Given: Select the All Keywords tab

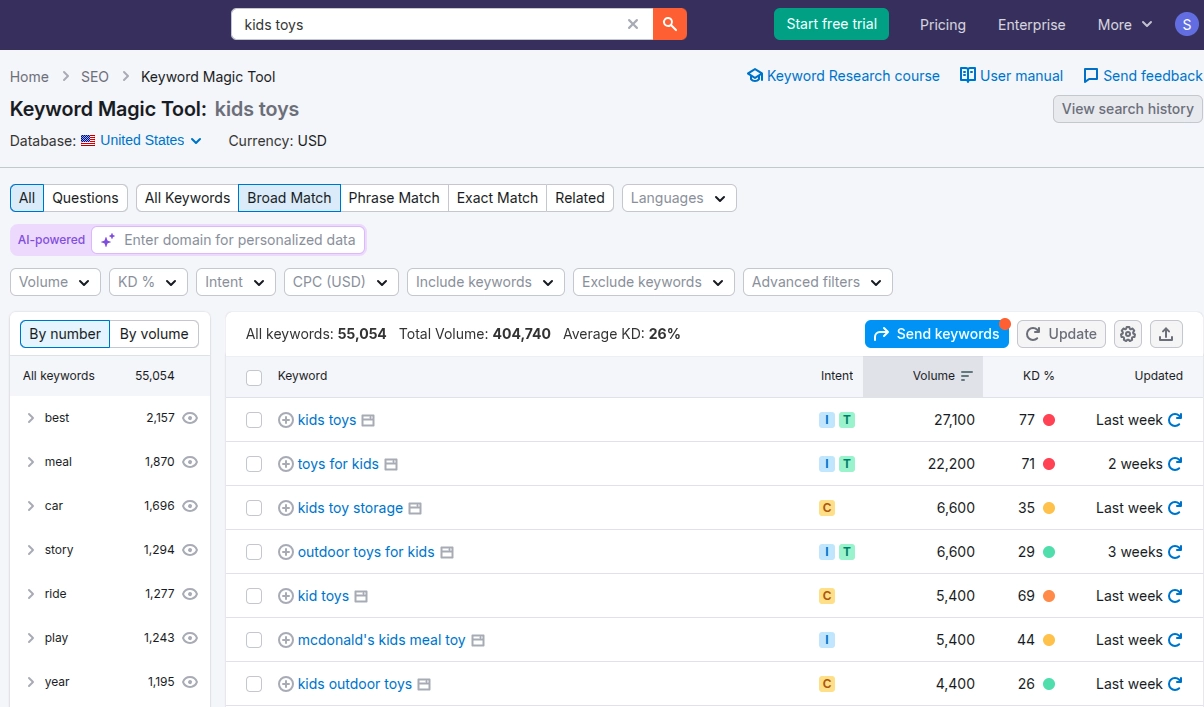Looking at the screenshot, I should coord(187,198).
